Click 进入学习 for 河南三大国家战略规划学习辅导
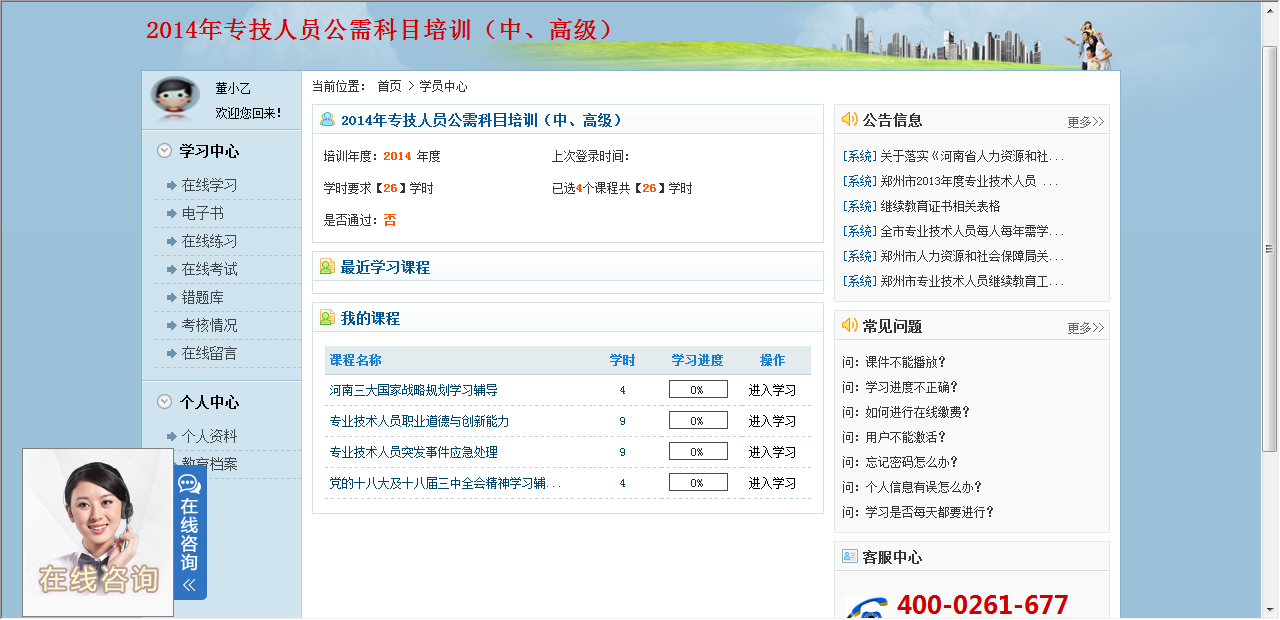Viewport: 1280px width, 620px height. (x=772, y=390)
